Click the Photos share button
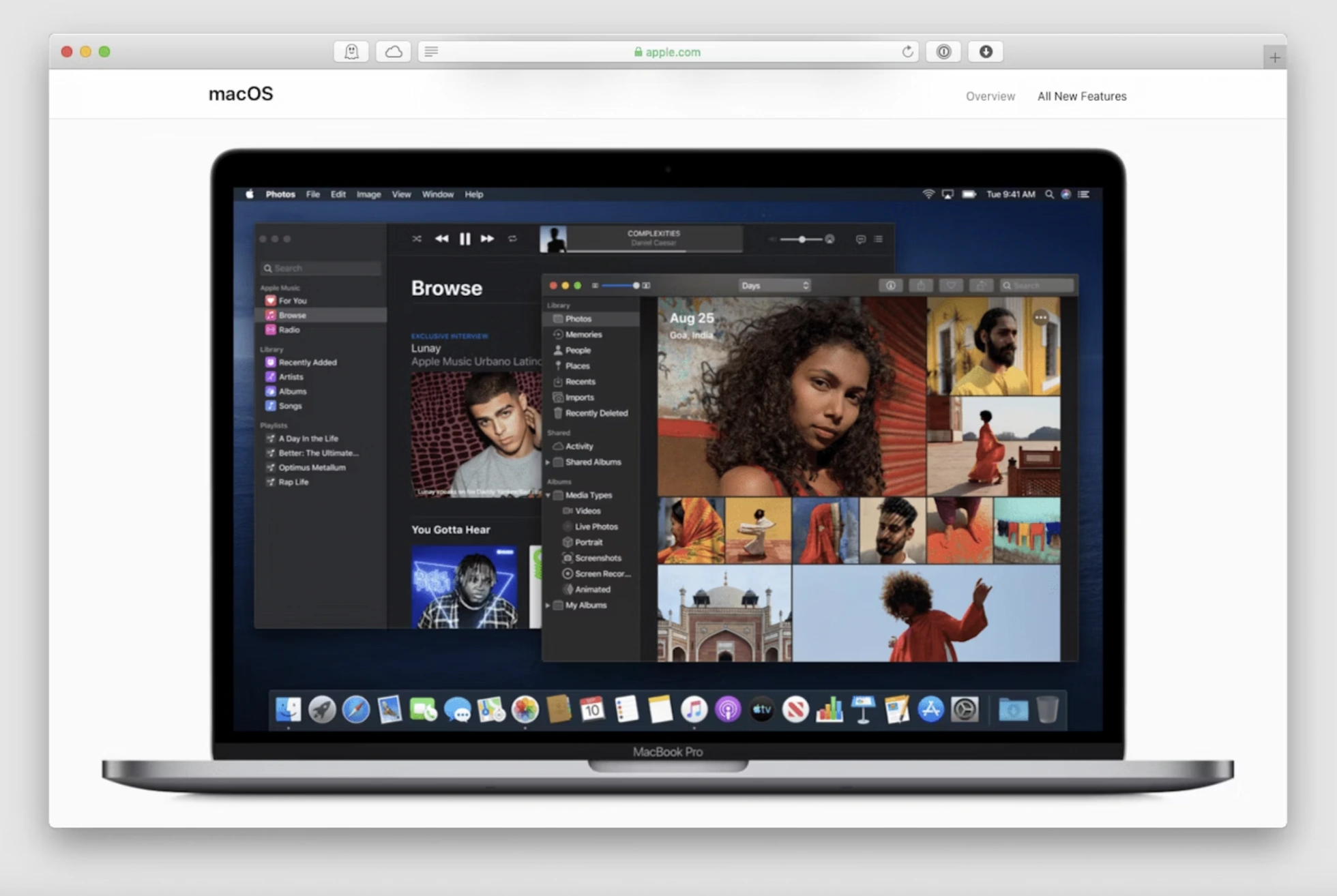The image size is (1337, 896). coord(920,286)
